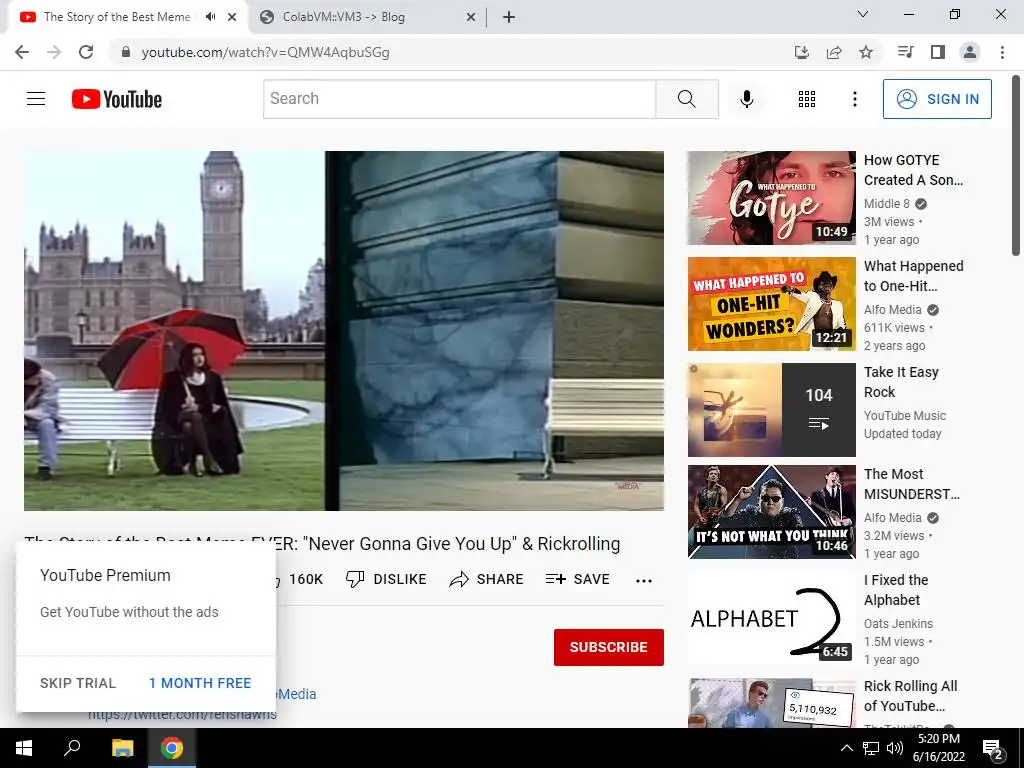Open Chrome profile avatar icon
This screenshot has height=768, width=1024.
click(x=970, y=52)
